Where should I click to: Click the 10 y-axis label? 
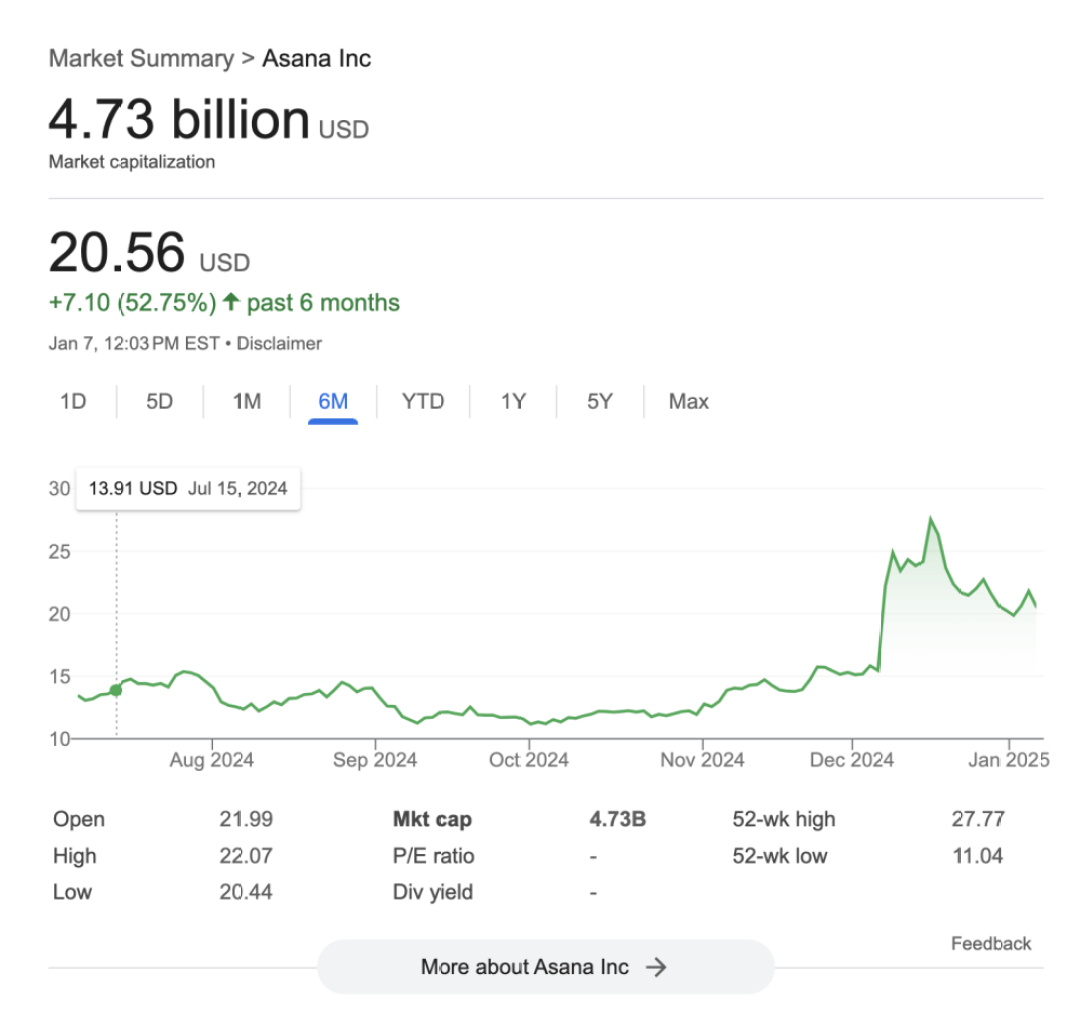[x=59, y=740]
